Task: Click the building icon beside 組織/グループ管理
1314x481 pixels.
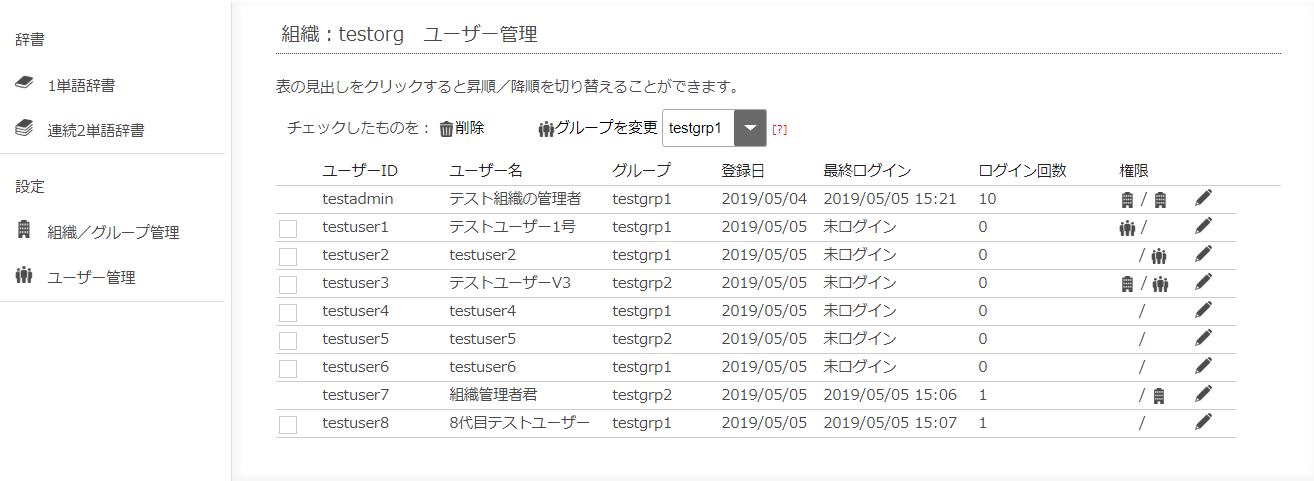Action: coord(25,231)
